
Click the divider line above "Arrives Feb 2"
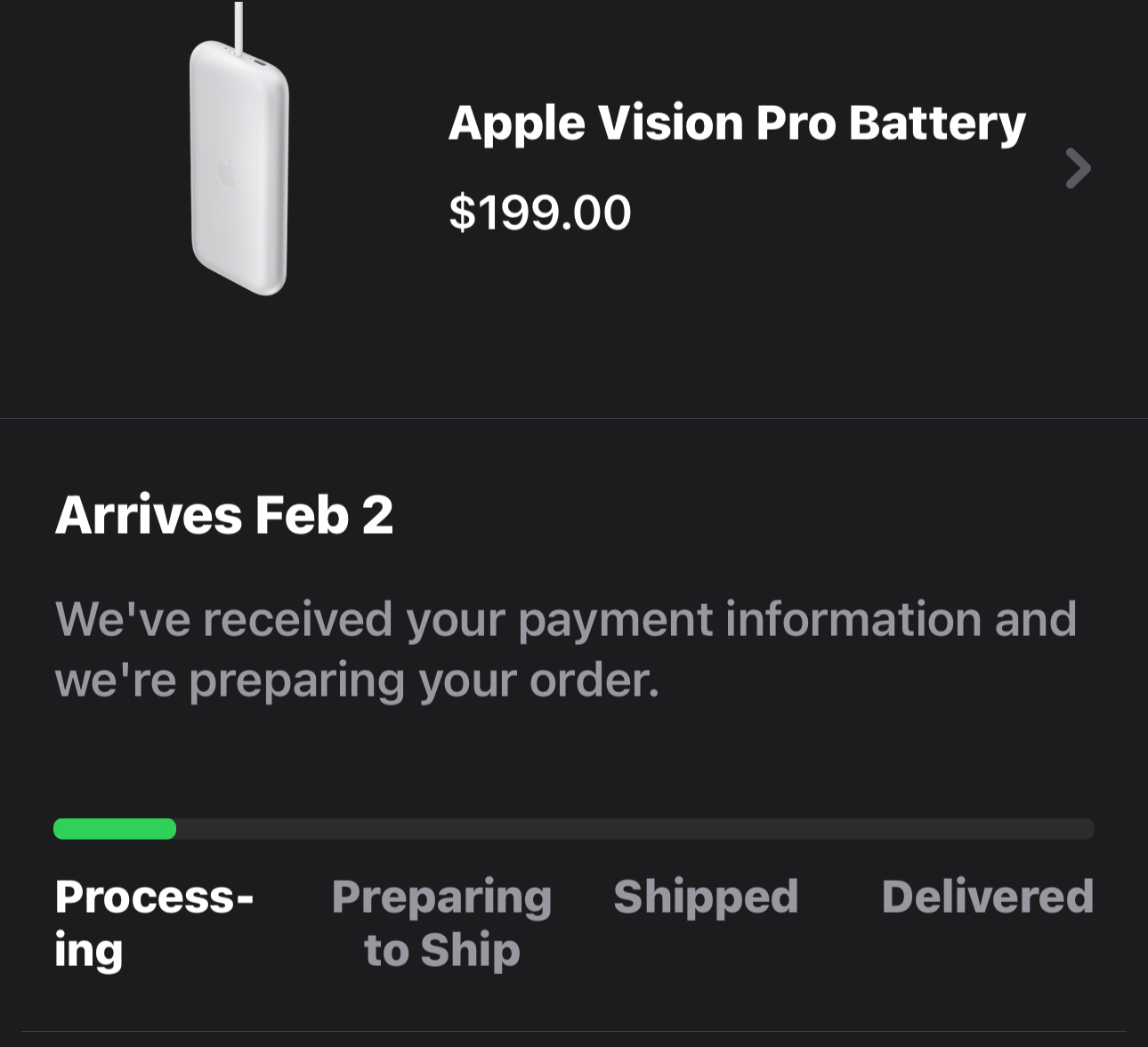(574, 418)
